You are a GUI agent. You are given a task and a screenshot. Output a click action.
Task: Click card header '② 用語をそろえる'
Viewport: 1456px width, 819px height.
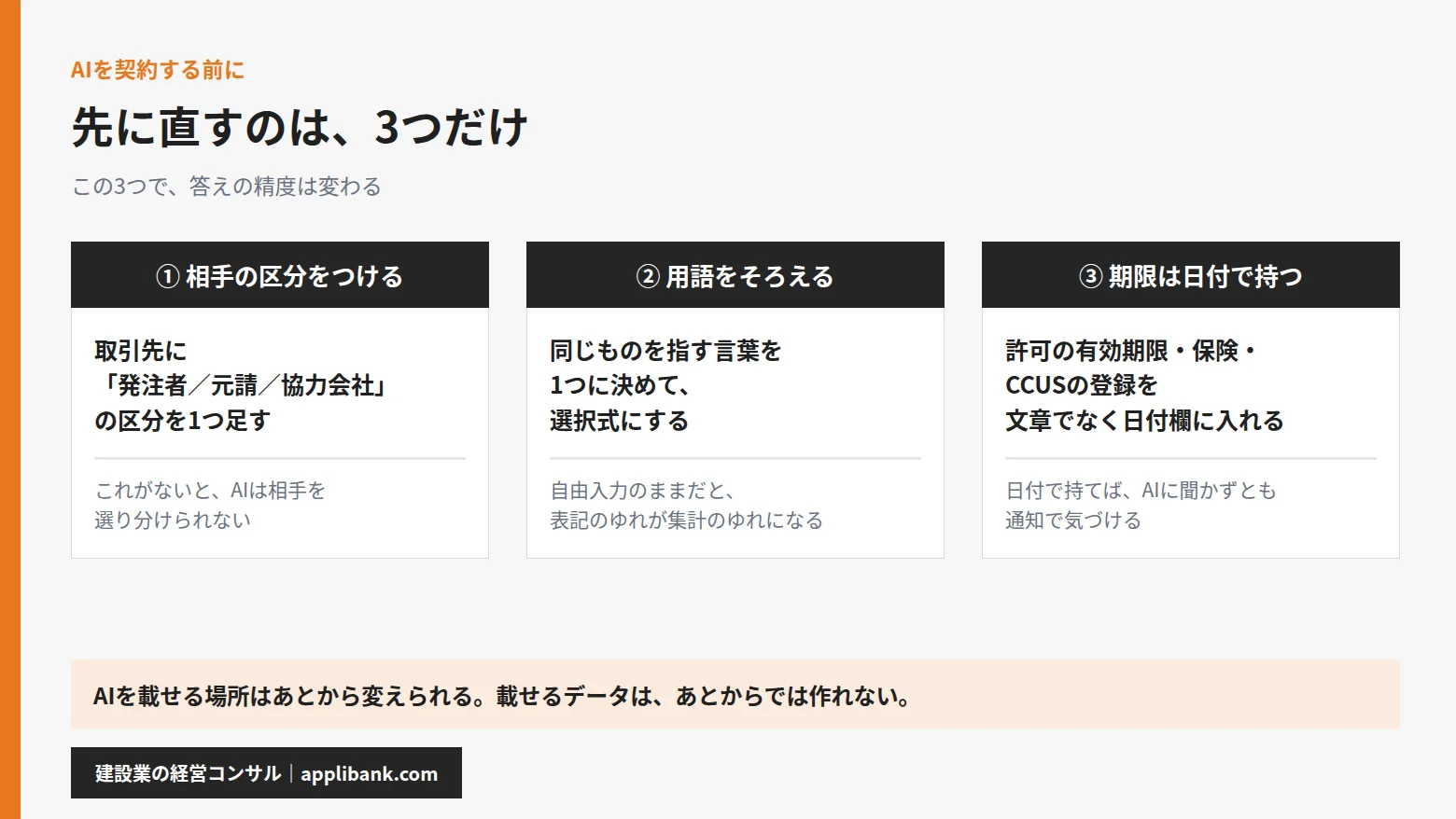(735, 275)
